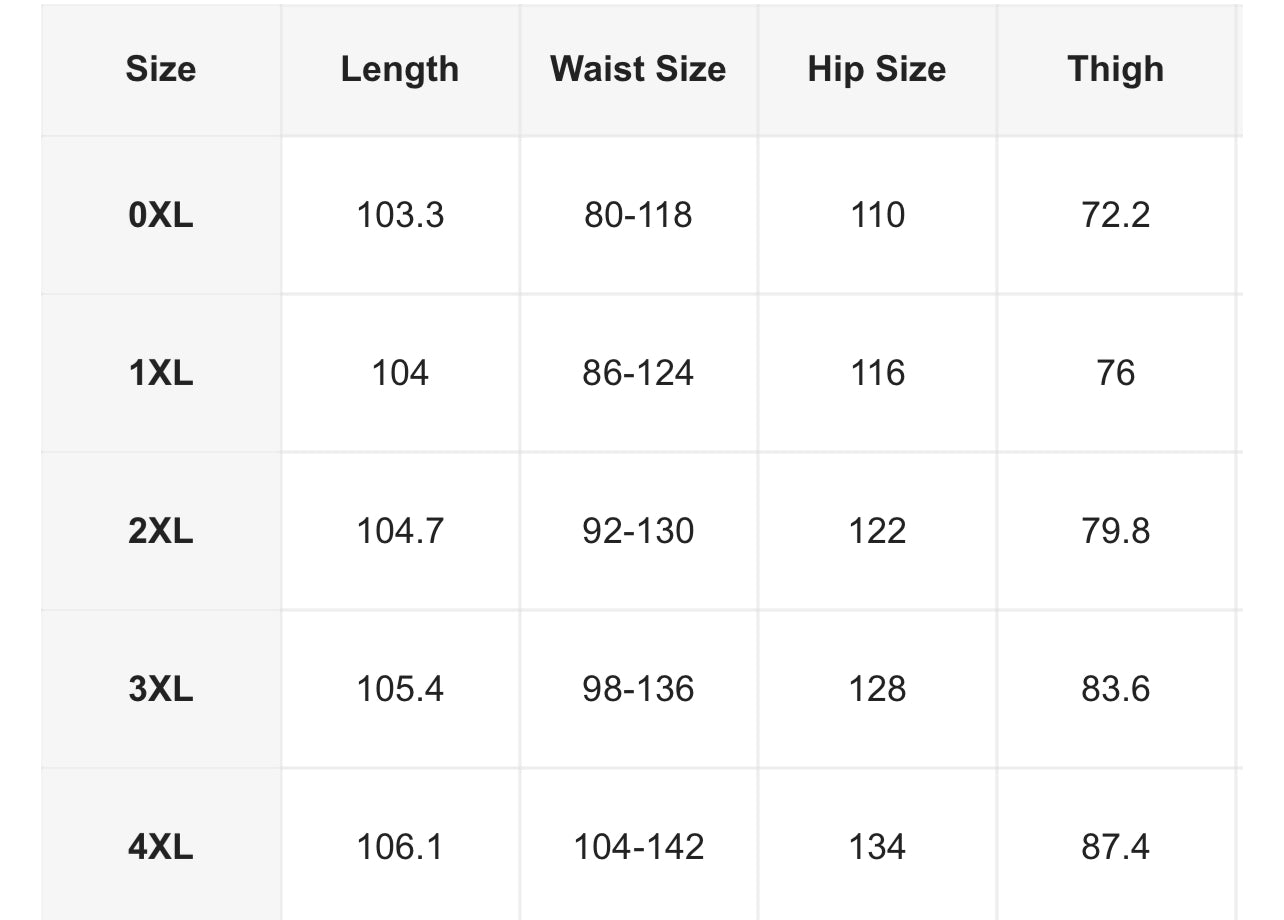1284x920 pixels.
Task: Click the 103.3 length cell
Action: click(x=400, y=215)
